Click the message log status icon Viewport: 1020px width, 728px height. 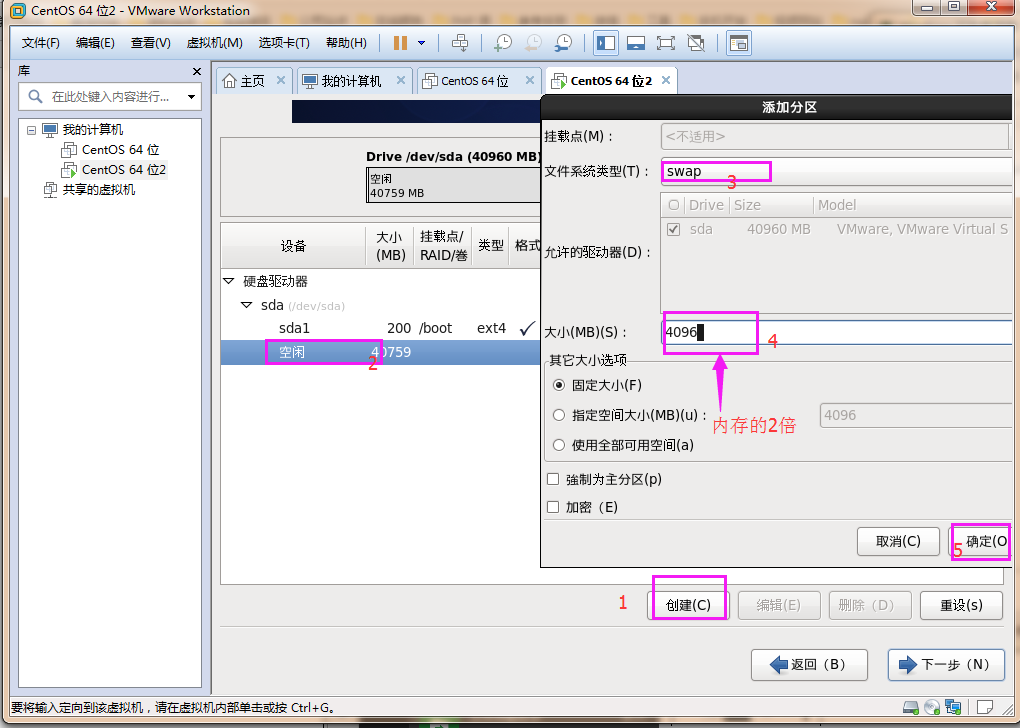point(985,707)
